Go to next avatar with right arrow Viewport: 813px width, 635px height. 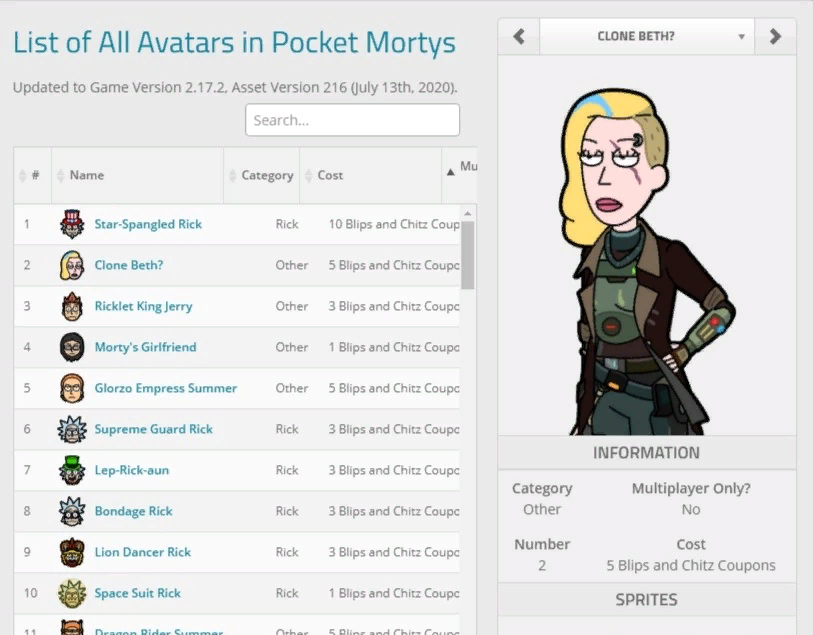tap(775, 36)
